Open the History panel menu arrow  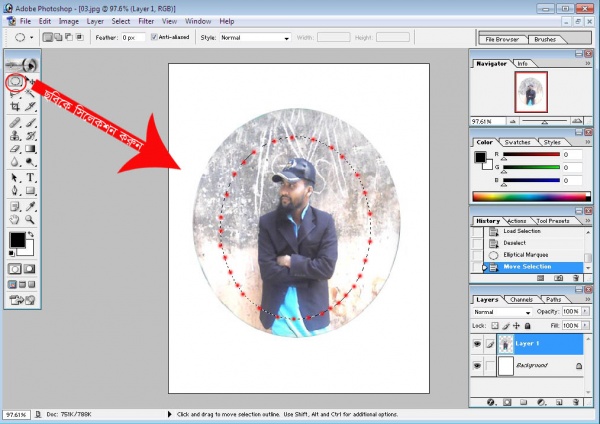(x=588, y=221)
